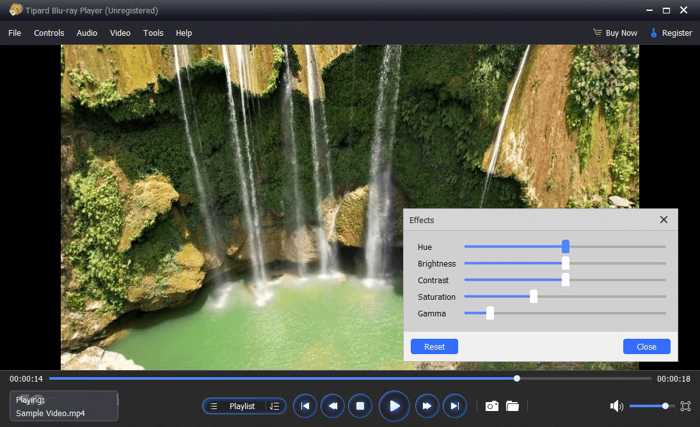The image size is (700, 427).
Task: Click the Close button in Effects
Action: 646,347
